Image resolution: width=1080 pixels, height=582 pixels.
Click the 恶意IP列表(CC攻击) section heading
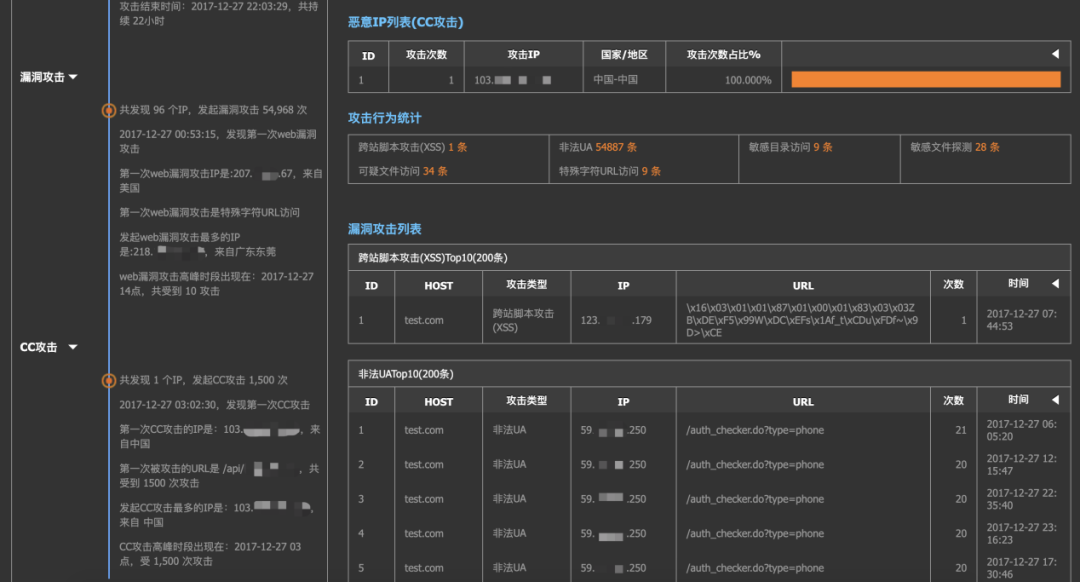point(406,22)
